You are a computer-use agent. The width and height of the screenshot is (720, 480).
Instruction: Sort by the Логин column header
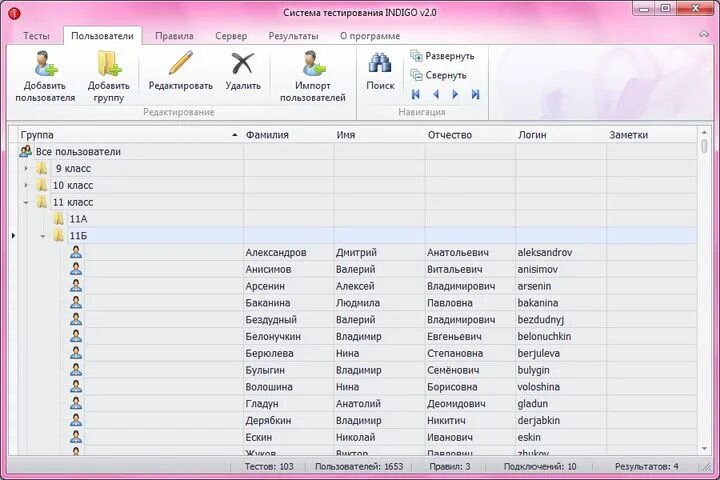561,135
